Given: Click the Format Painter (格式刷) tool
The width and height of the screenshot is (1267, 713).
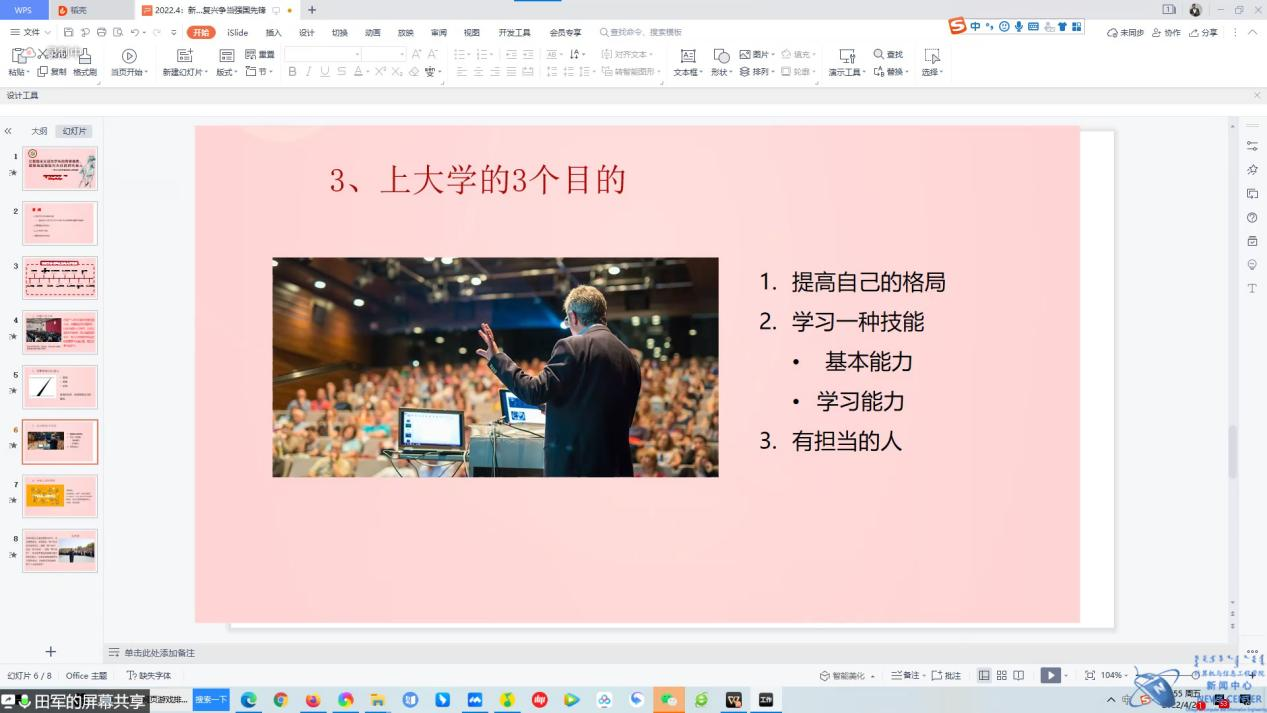Looking at the screenshot, I should pos(85,62).
